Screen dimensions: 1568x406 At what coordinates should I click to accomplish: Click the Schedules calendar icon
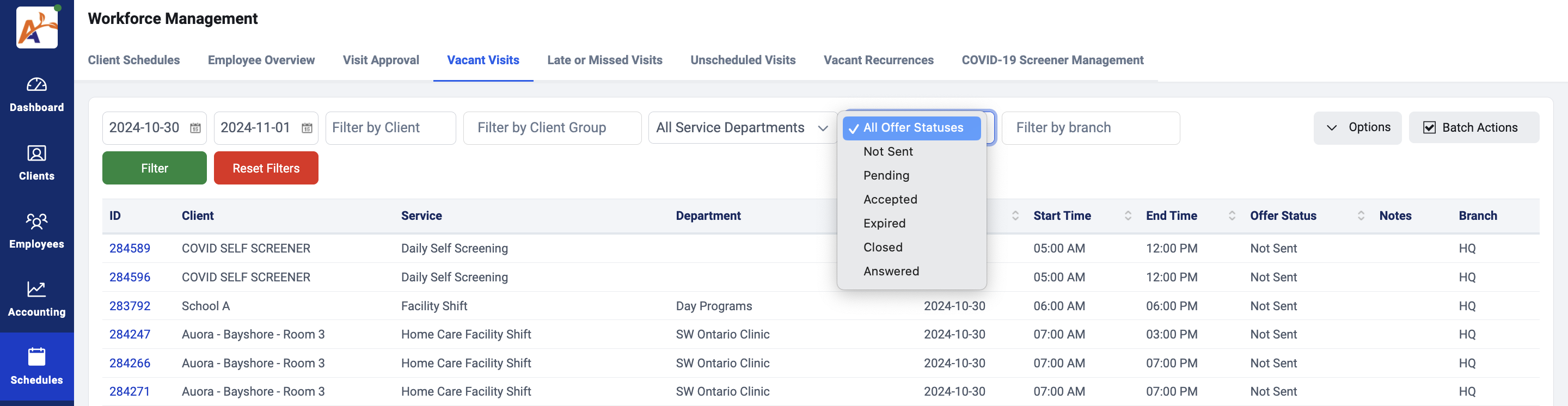[36, 356]
